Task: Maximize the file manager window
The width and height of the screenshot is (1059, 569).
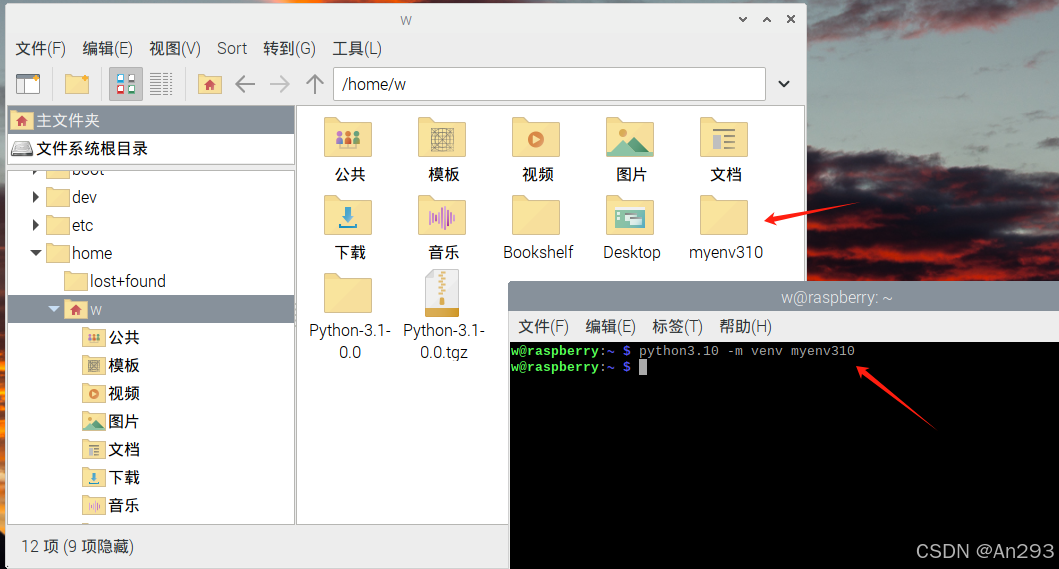Action: (767, 20)
